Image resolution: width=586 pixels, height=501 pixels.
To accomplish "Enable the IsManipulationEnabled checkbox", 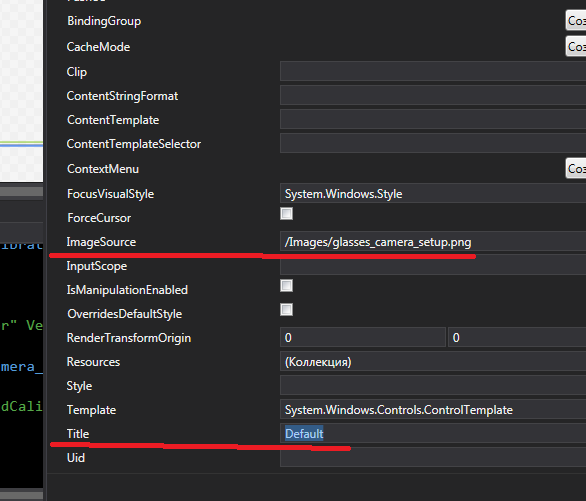I will [x=286, y=286].
